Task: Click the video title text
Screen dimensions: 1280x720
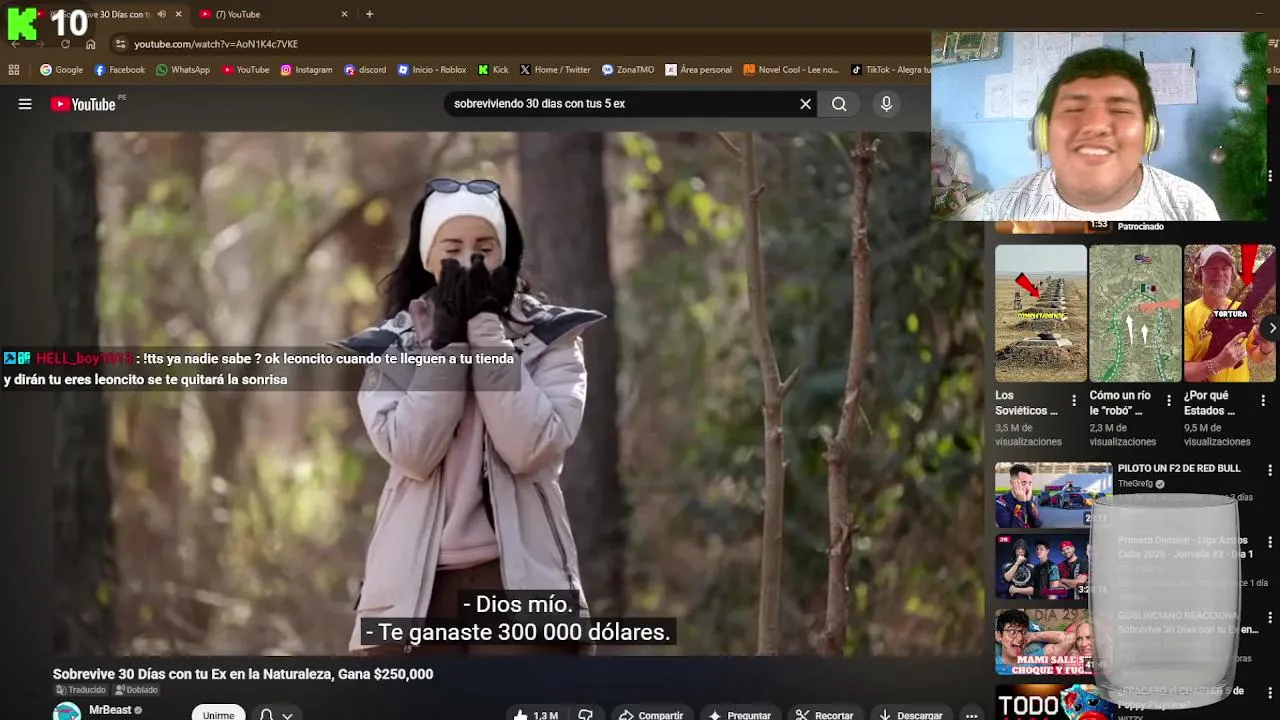Action: point(243,674)
